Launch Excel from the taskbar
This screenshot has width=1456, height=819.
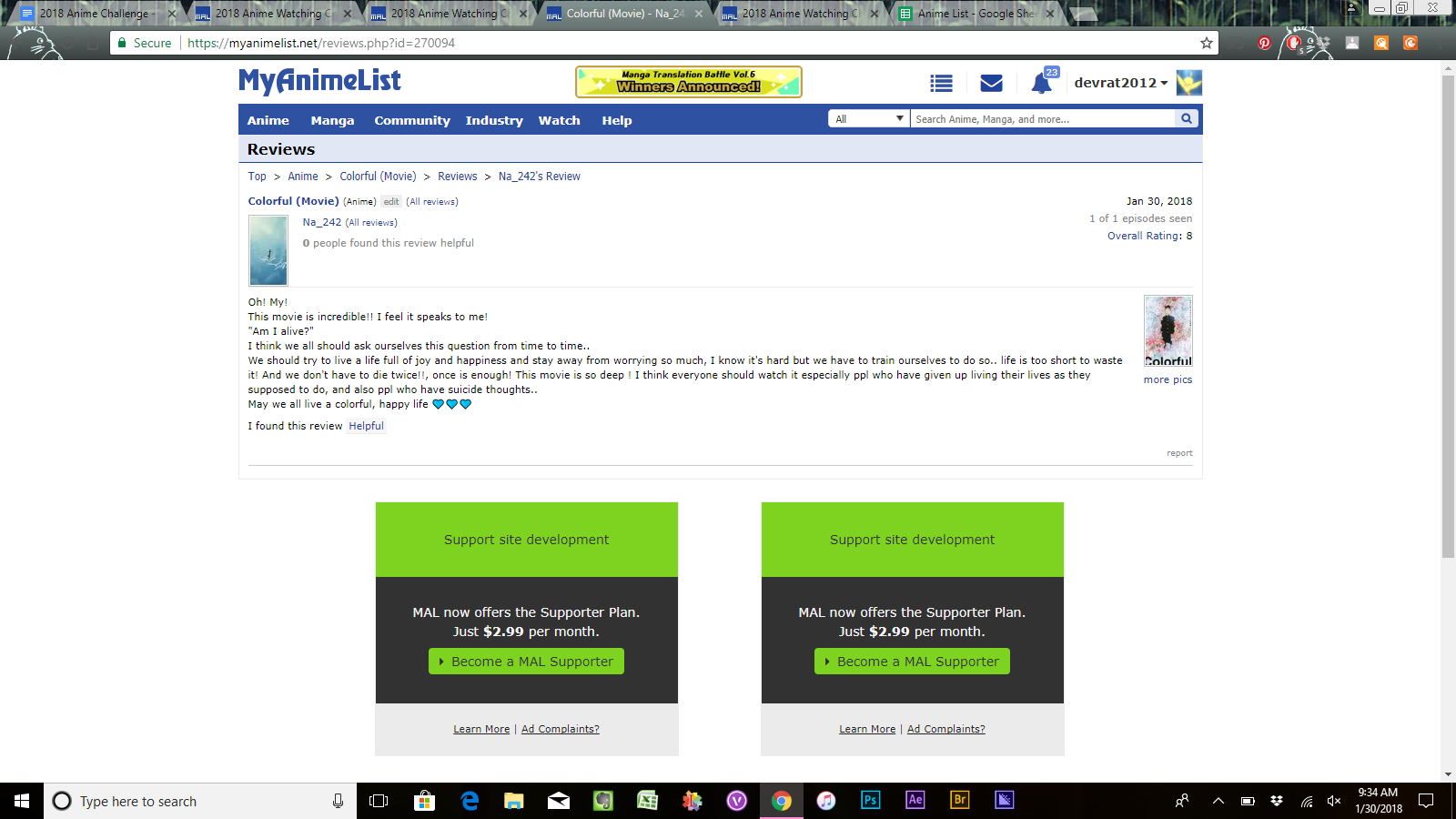coord(648,801)
